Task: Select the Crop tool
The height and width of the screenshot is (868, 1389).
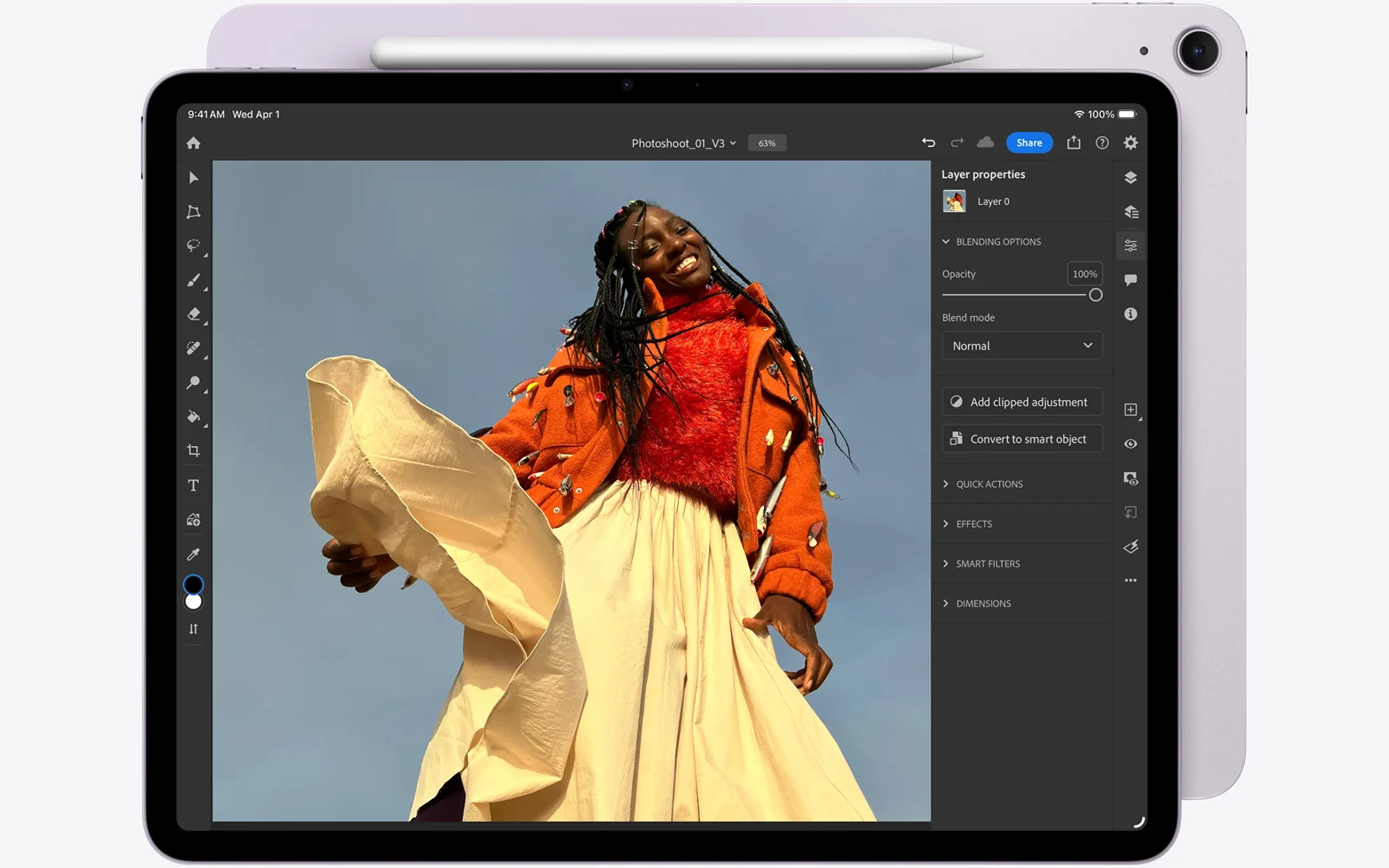Action: click(194, 450)
